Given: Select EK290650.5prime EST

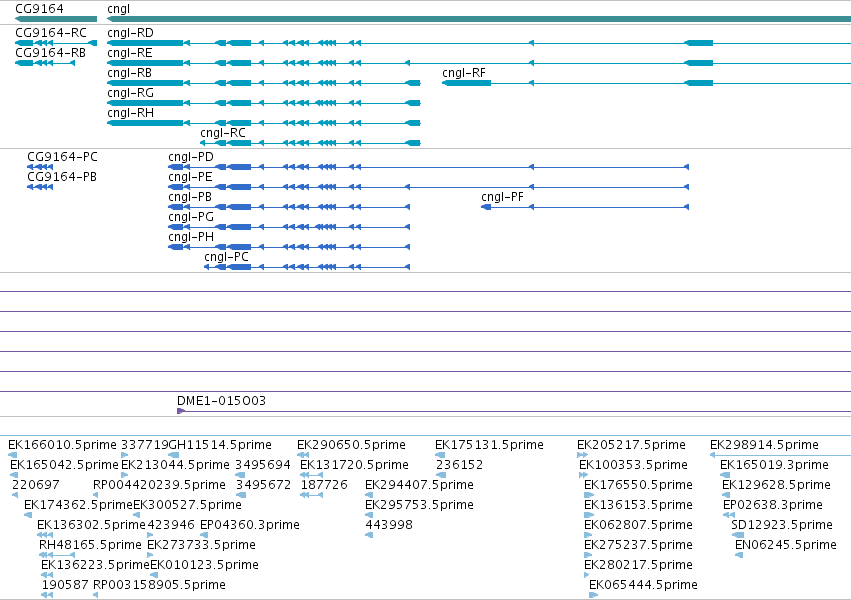Looking at the screenshot, I should [351, 445].
